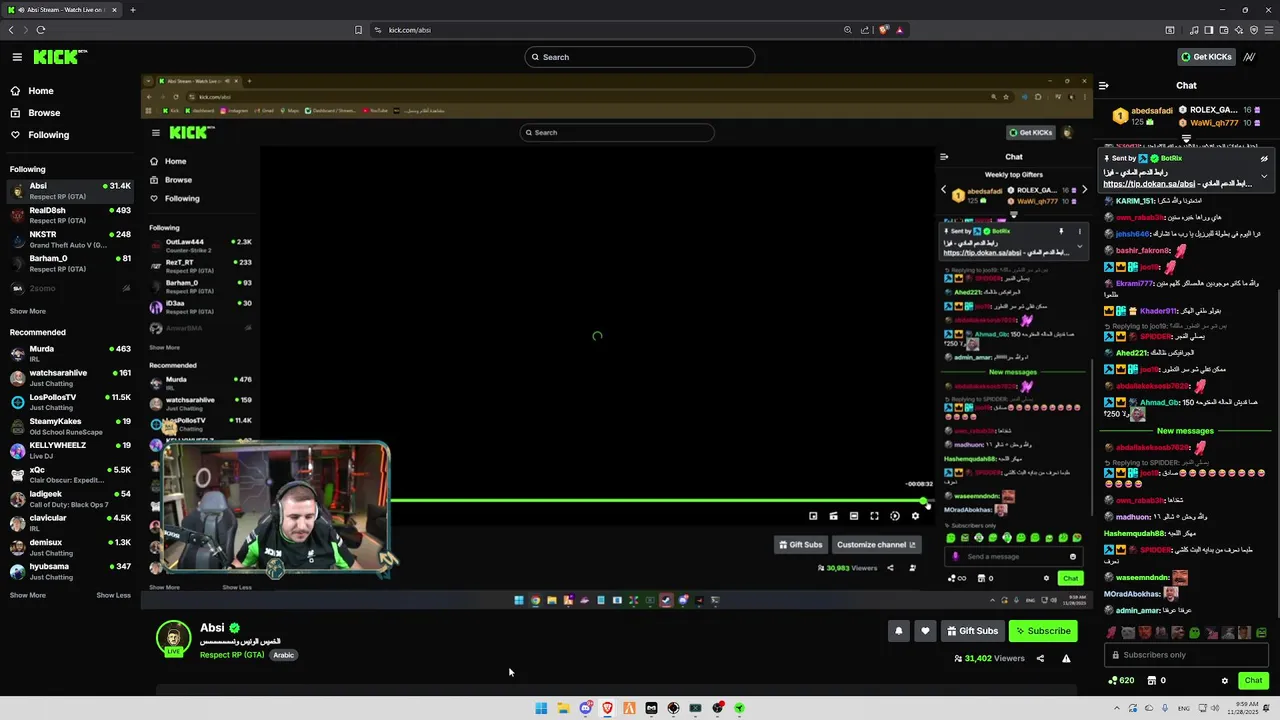Report the stream with warning icon
Image resolution: width=1280 pixels, height=720 pixels.
point(1066,658)
